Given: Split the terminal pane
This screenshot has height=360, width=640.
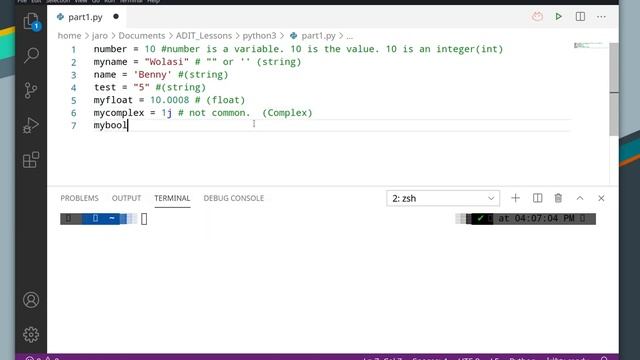Looking at the screenshot, I should pyautogui.click(x=538, y=198).
